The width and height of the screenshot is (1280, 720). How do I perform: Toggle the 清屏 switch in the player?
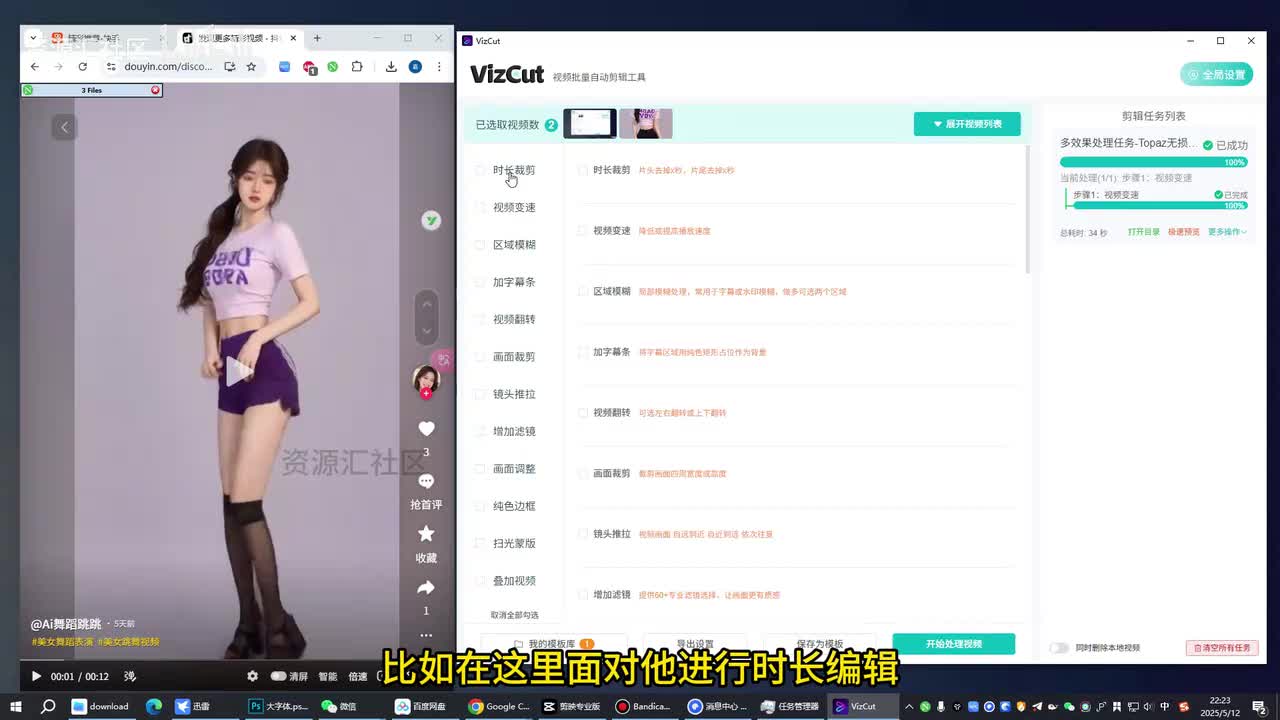(279, 676)
